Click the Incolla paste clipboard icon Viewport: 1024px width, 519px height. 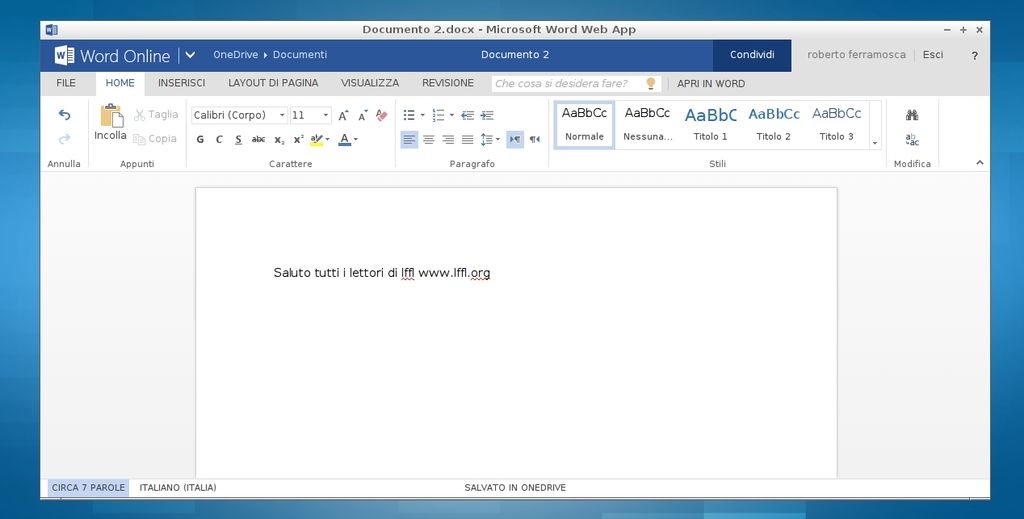(x=111, y=117)
